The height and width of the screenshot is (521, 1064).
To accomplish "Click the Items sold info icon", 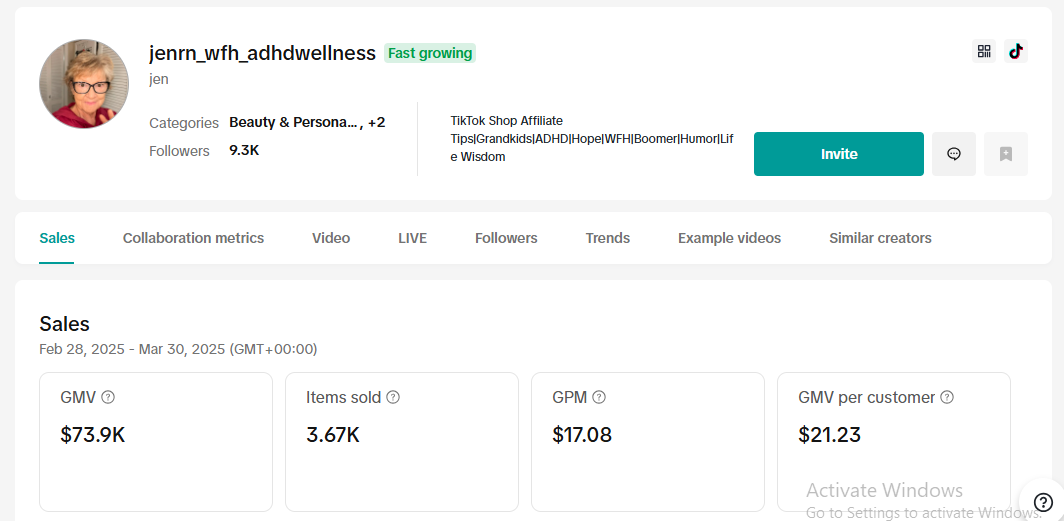I will pos(393,398).
